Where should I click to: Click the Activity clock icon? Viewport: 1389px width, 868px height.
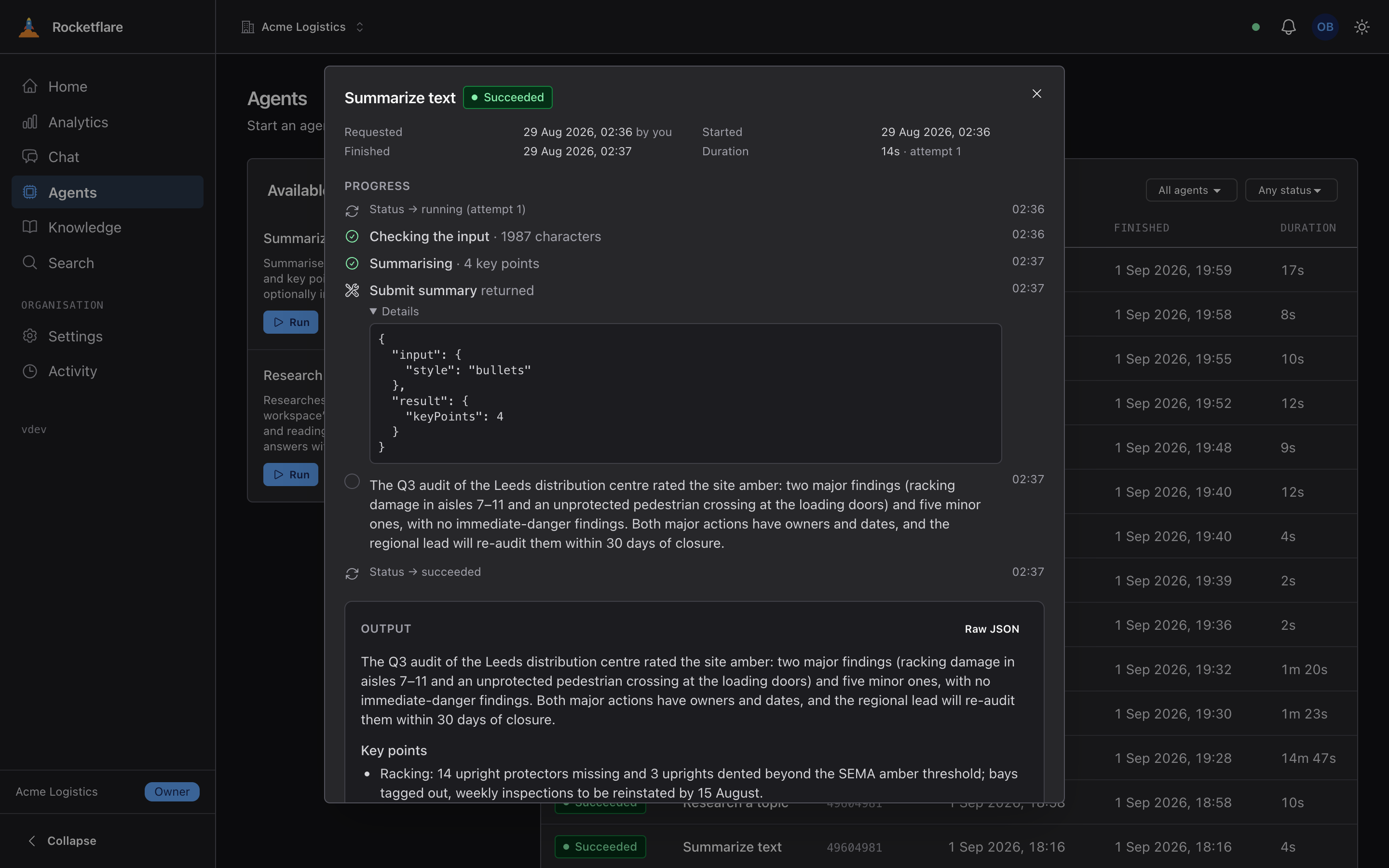(x=30, y=371)
